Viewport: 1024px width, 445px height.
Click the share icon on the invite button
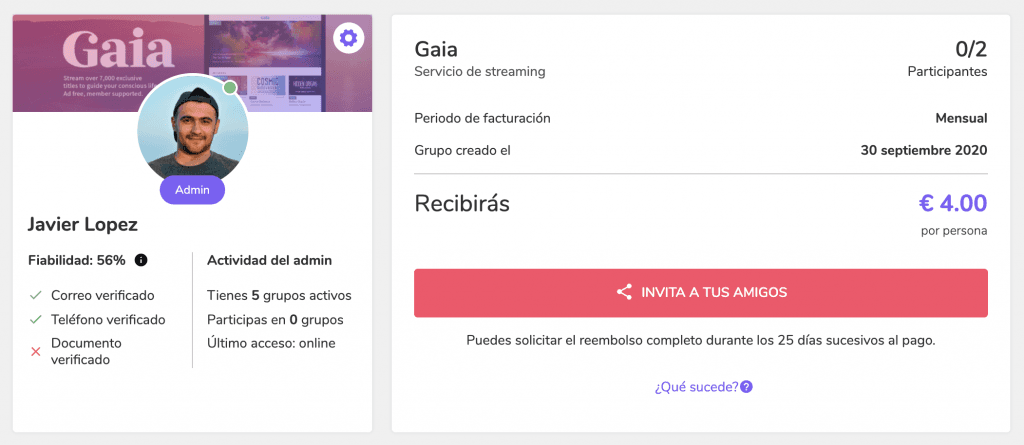pyautogui.click(x=624, y=292)
